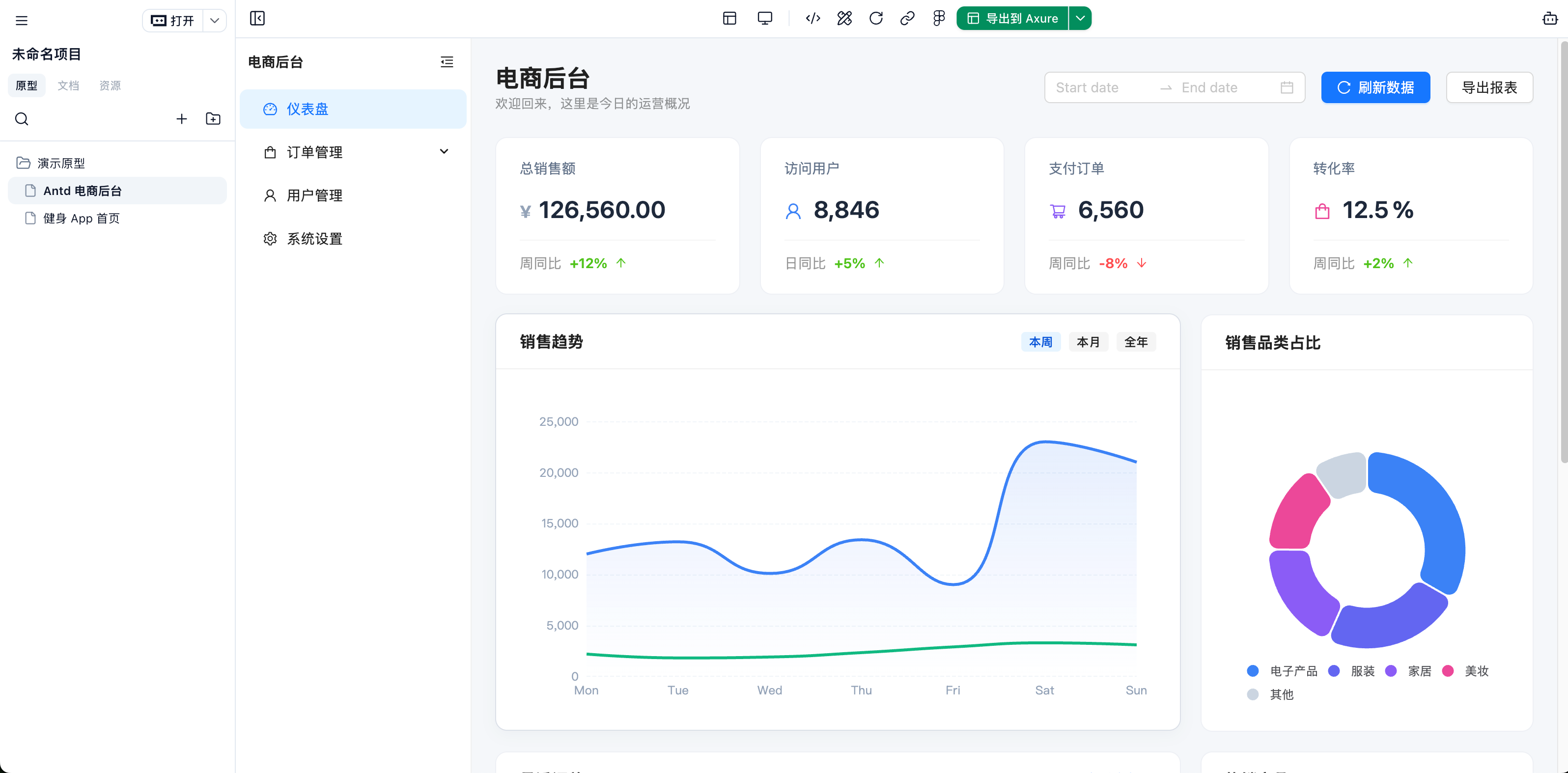Copy link using the chain icon
The image size is (1568, 773).
(x=907, y=18)
